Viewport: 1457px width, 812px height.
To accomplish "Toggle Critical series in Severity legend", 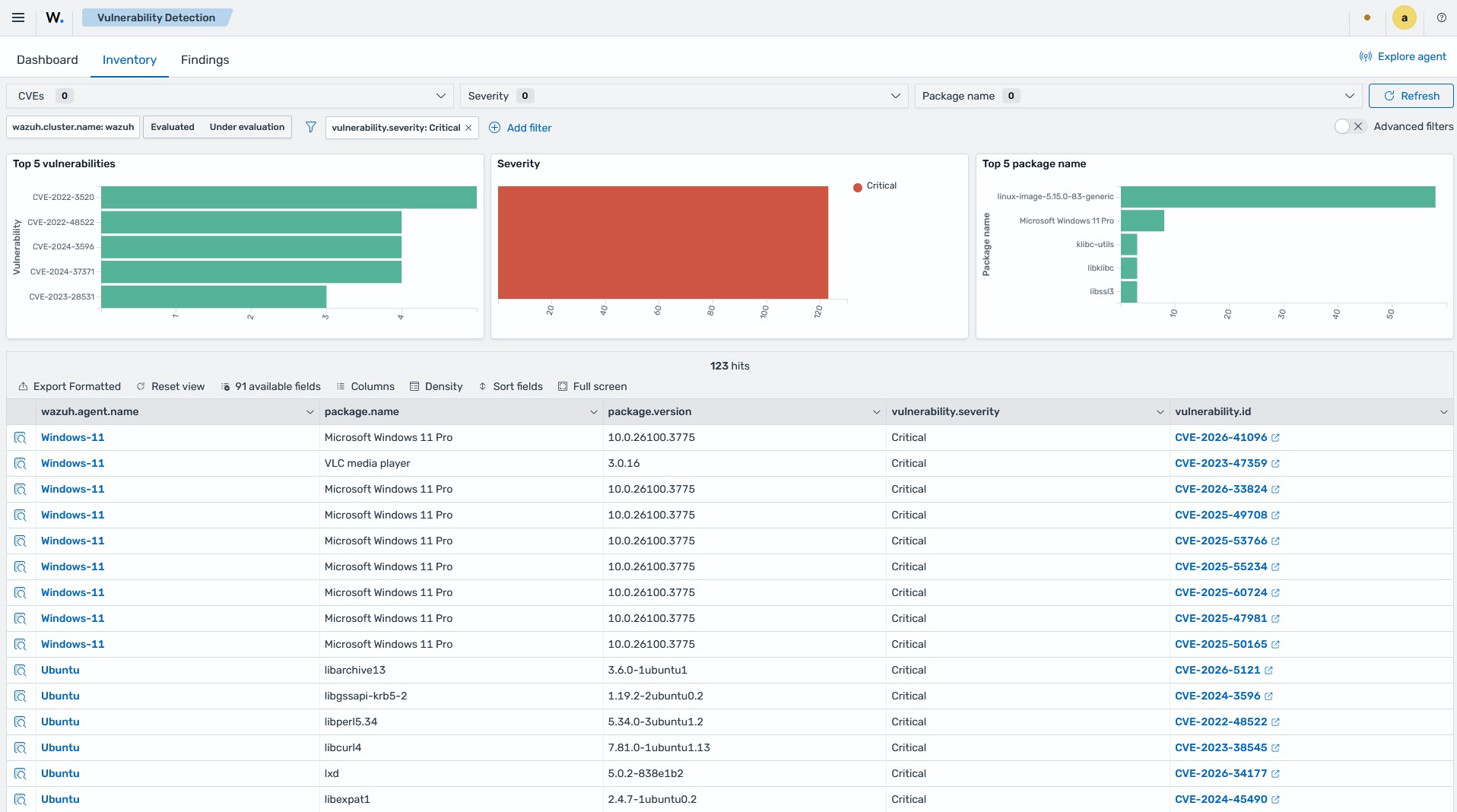I will click(x=875, y=186).
